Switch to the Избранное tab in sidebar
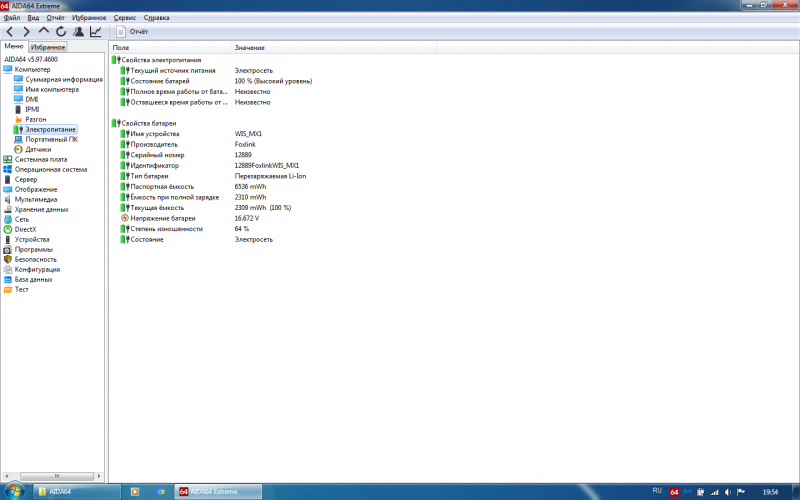The width and height of the screenshot is (800, 500). click(x=48, y=47)
